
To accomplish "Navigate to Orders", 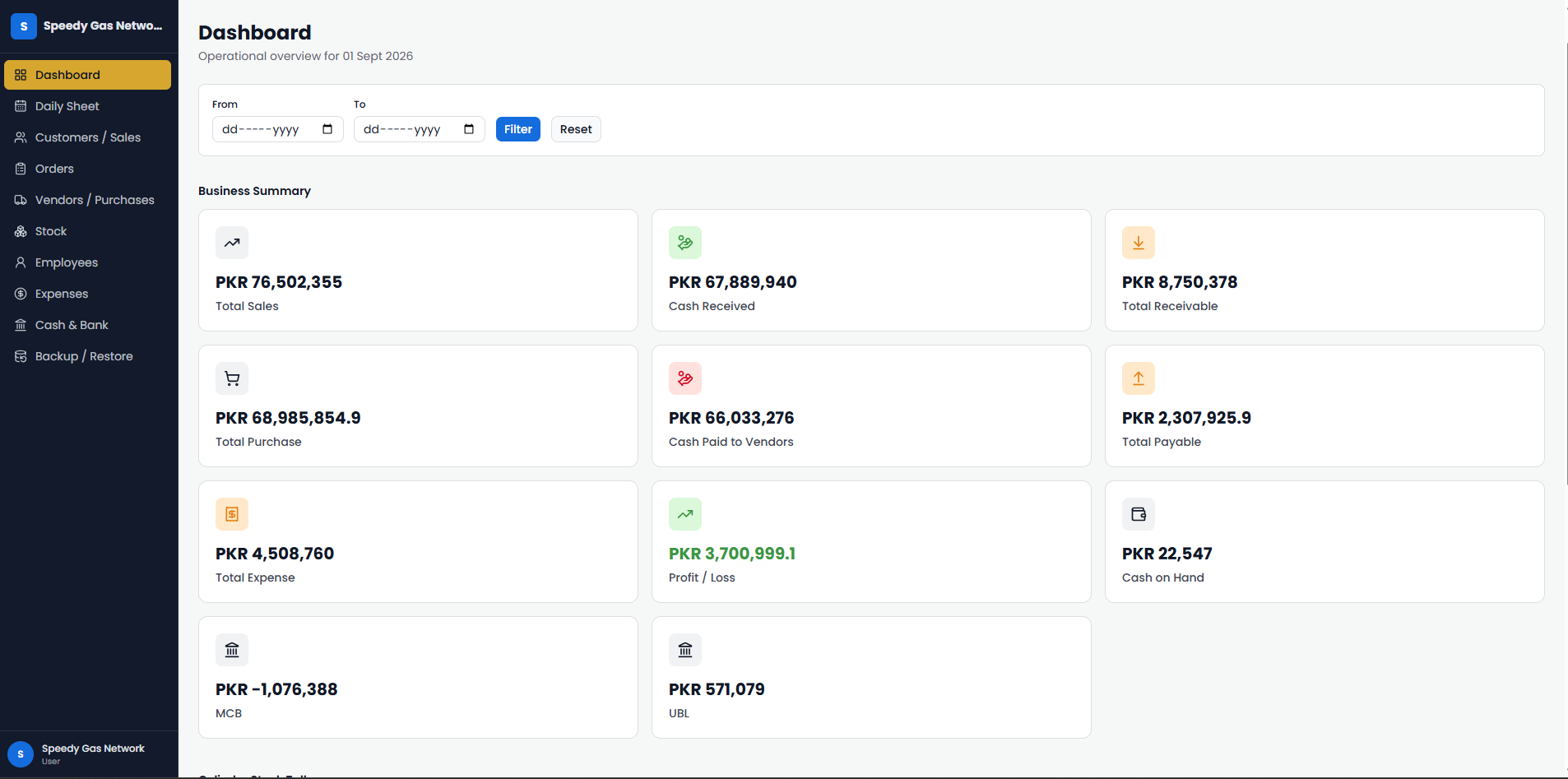I will click(87, 169).
